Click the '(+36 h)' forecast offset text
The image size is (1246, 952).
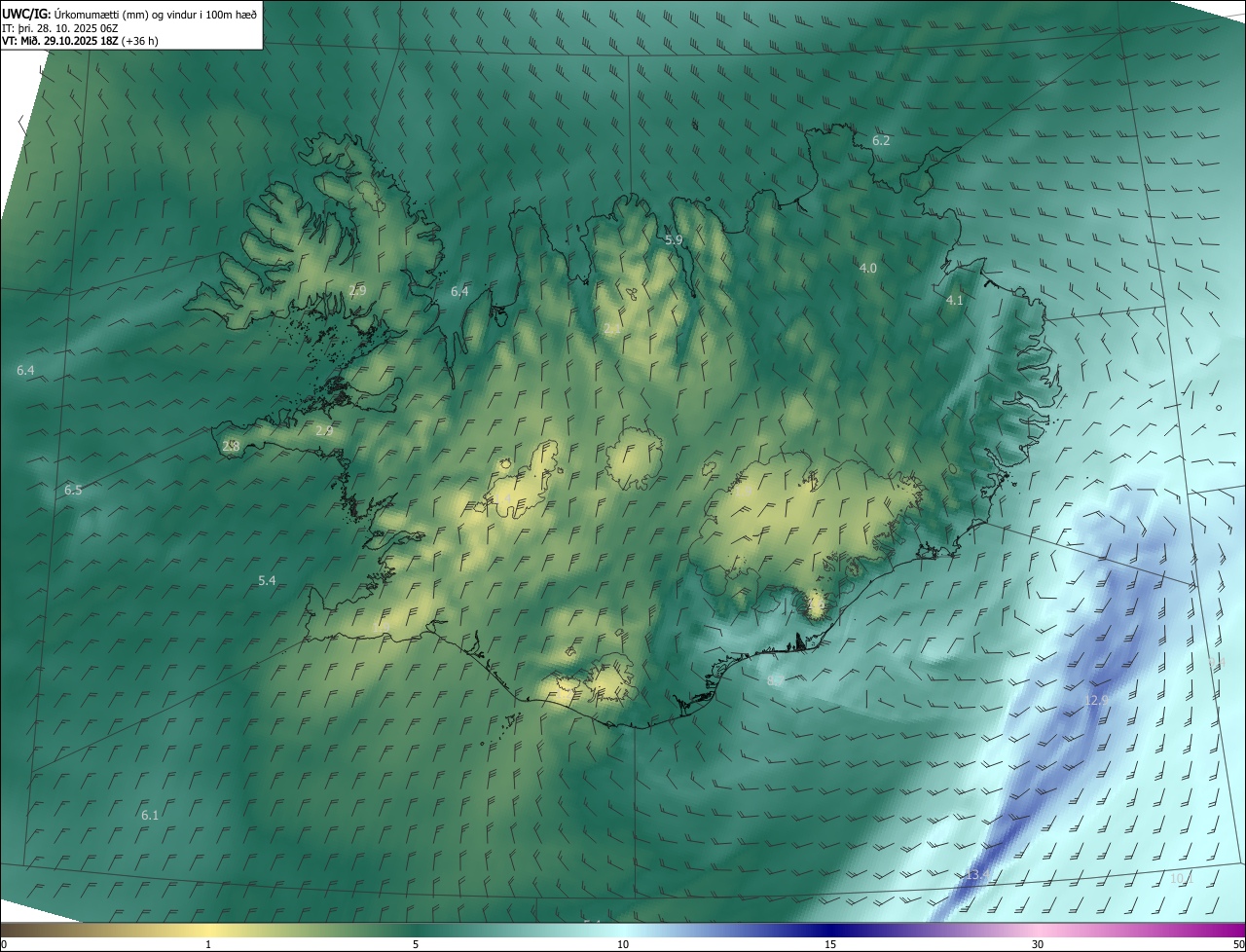click(x=140, y=41)
